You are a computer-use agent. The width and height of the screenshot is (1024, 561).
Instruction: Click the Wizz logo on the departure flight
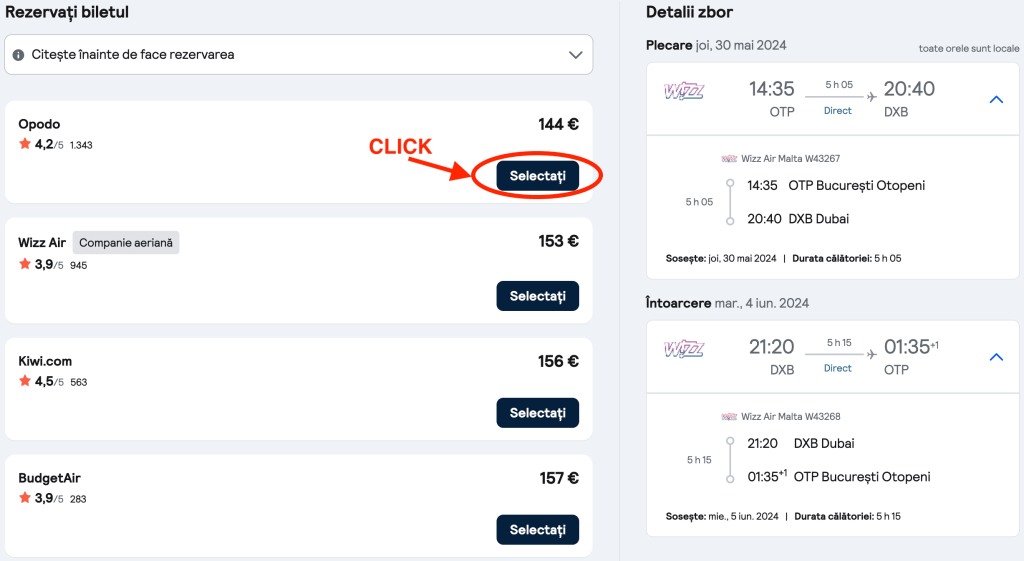[x=684, y=92]
